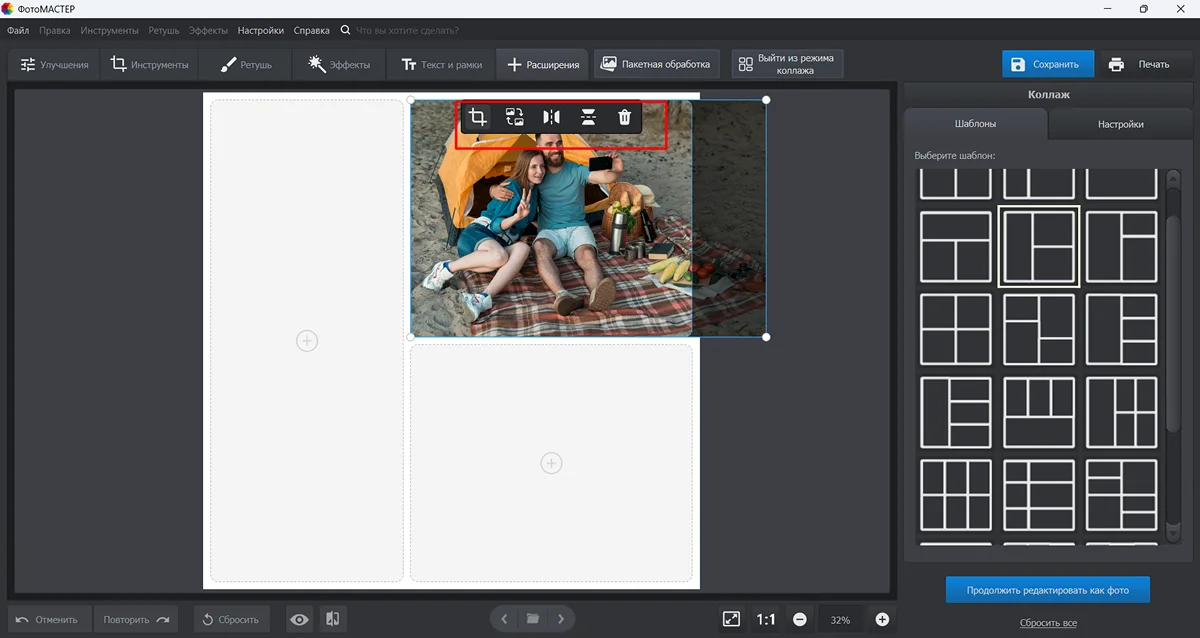Screen dimensions: 1200x638
Task: Switch to the Настройки tab
Action: pos(1120,125)
